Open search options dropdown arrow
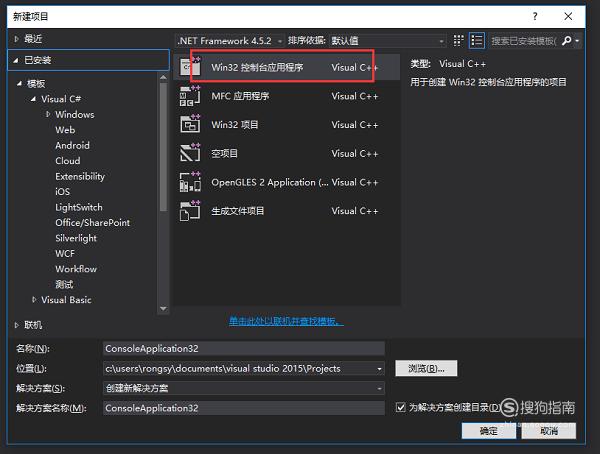Screen dimensions: 600x454 (x=577, y=41)
